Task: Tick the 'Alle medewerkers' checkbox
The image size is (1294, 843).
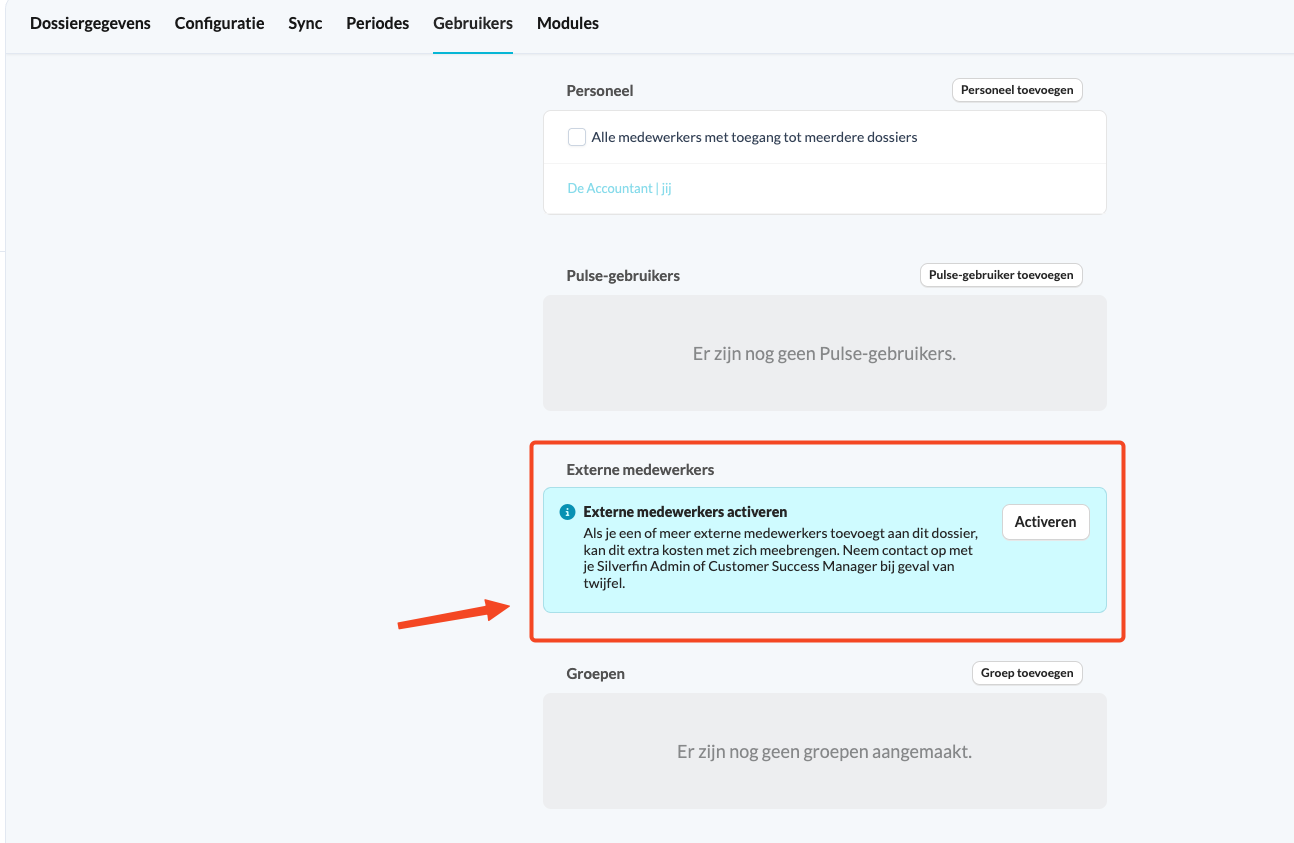Action: click(x=577, y=137)
